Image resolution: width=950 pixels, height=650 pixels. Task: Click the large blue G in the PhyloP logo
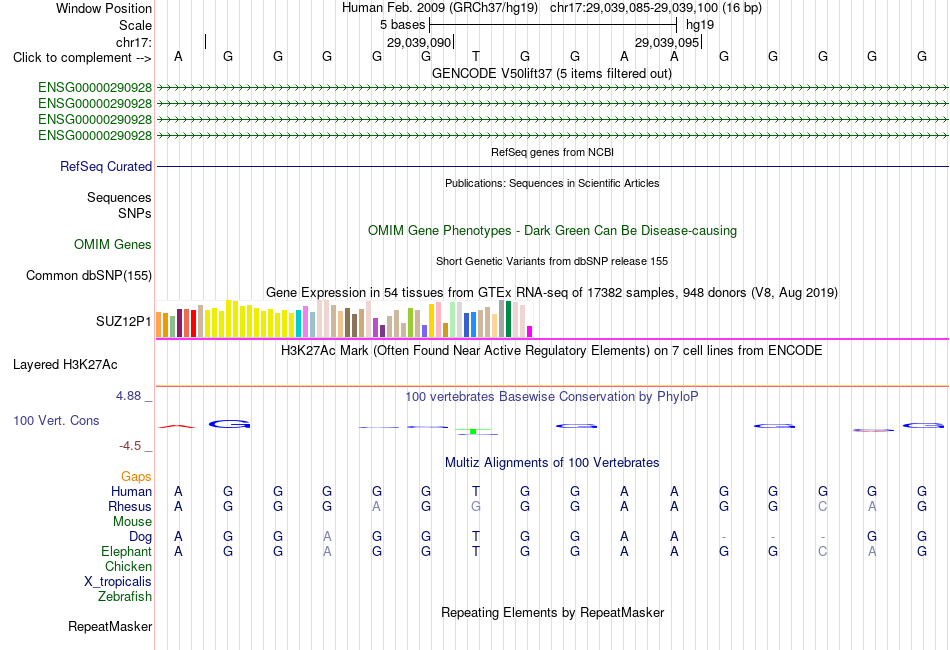coord(230,424)
